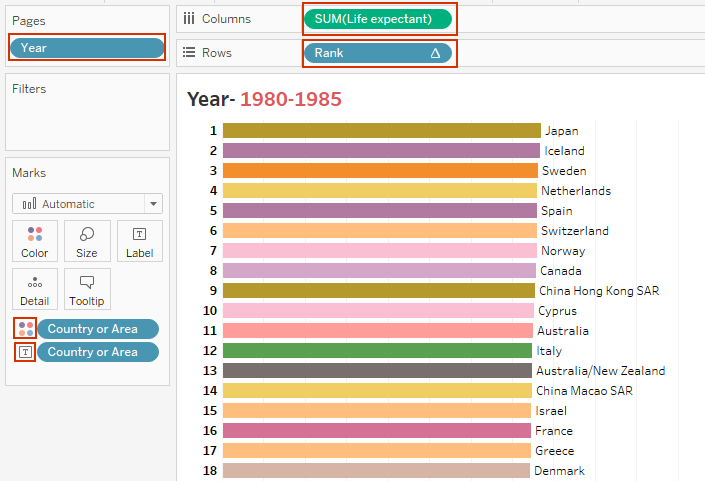Click the Australia country label
Viewport: 705px width, 481px height.
pos(563,331)
